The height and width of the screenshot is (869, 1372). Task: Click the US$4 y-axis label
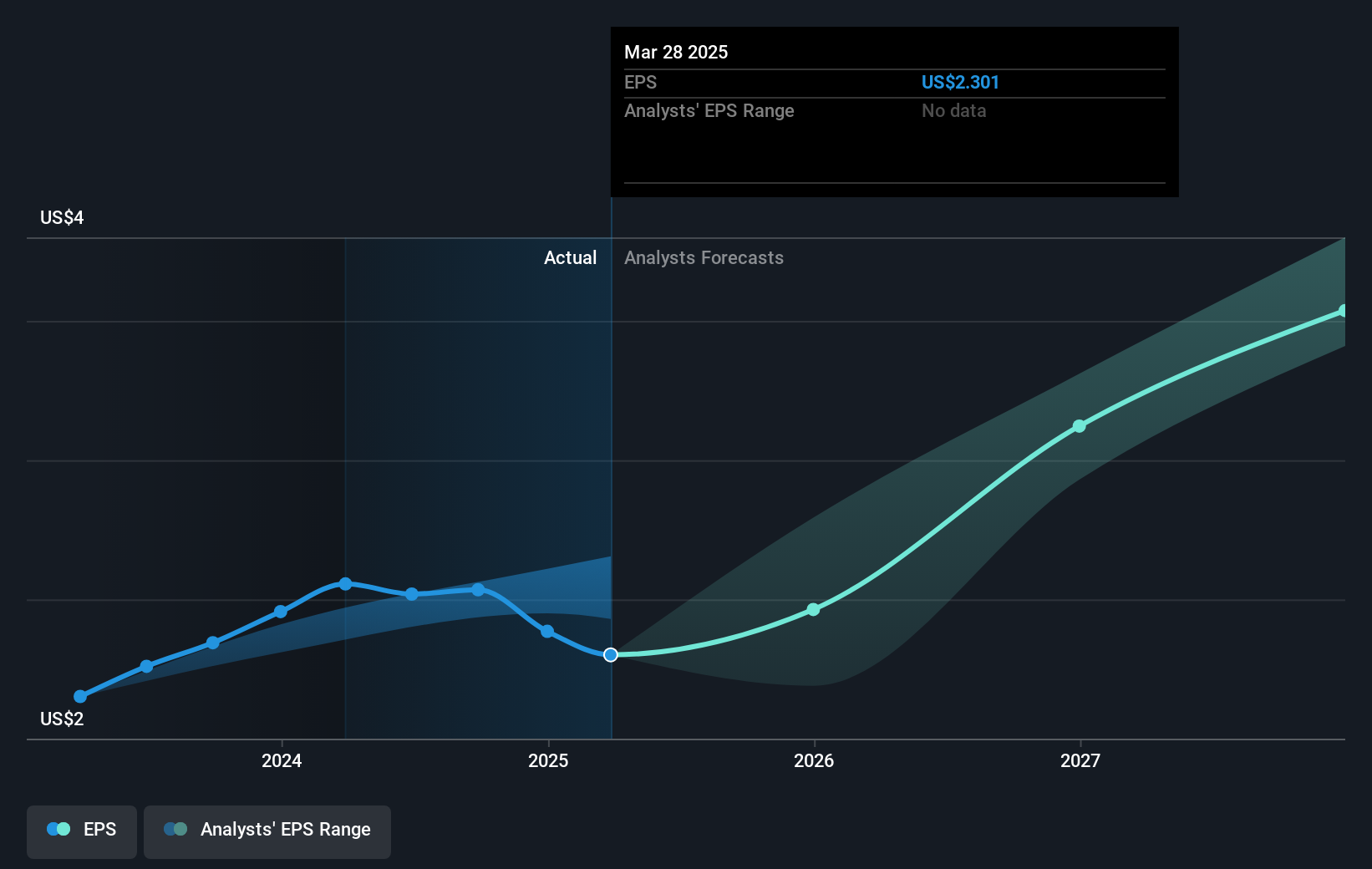[62, 217]
